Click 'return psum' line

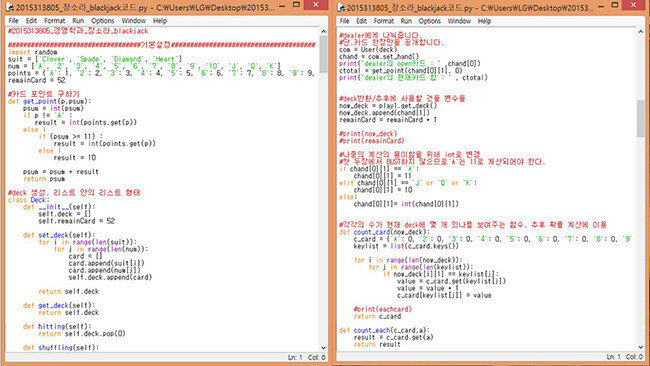(44, 179)
